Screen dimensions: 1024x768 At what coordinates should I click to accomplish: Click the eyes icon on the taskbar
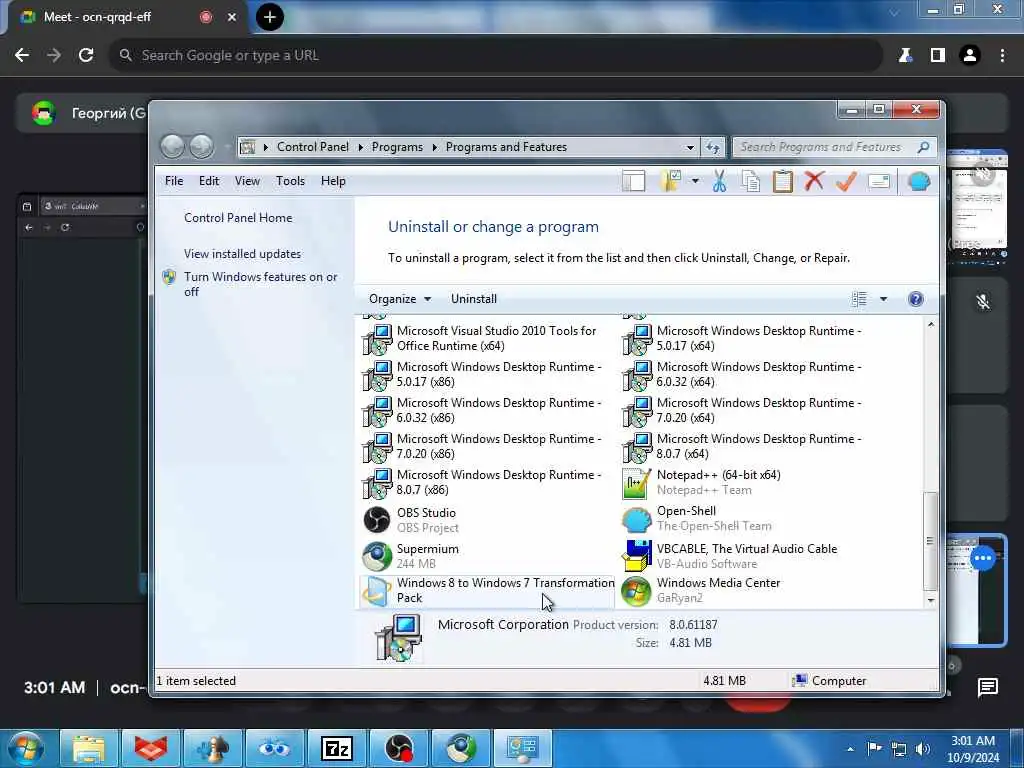(274, 748)
